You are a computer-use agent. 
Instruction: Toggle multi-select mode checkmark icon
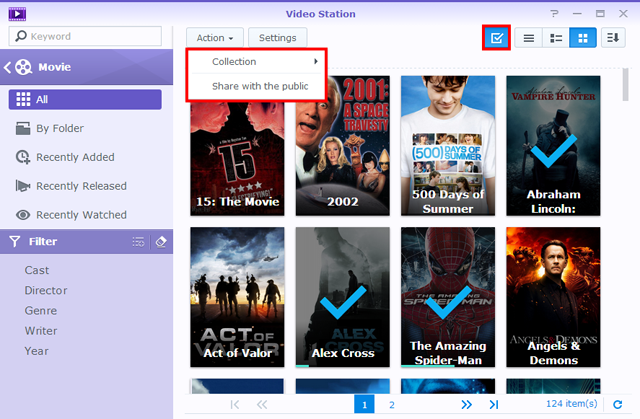pos(496,38)
